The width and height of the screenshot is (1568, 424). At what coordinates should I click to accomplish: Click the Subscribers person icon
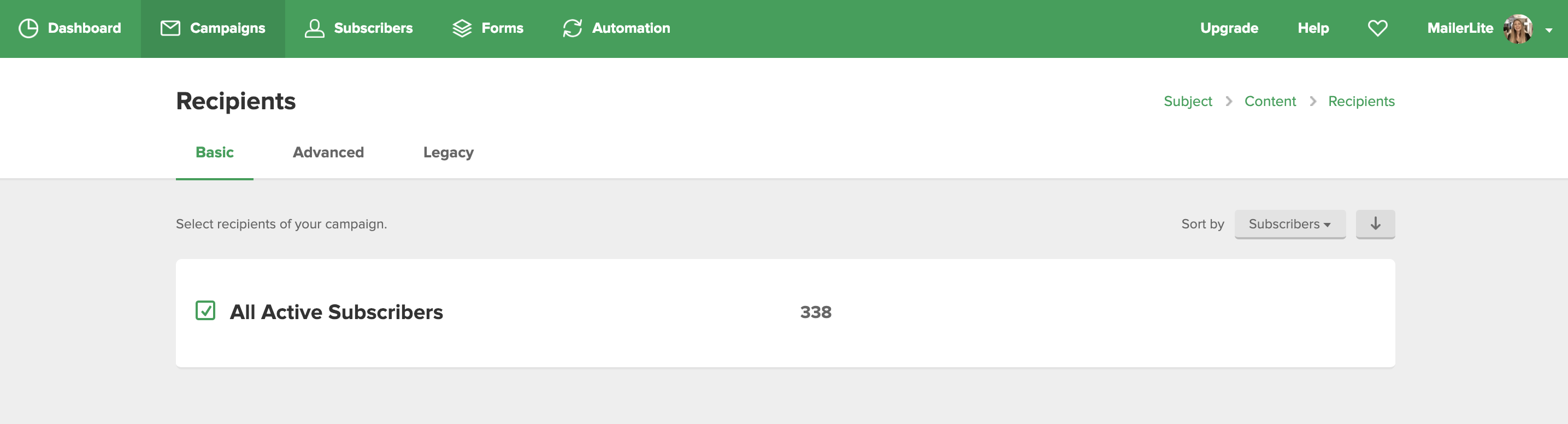point(314,28)
